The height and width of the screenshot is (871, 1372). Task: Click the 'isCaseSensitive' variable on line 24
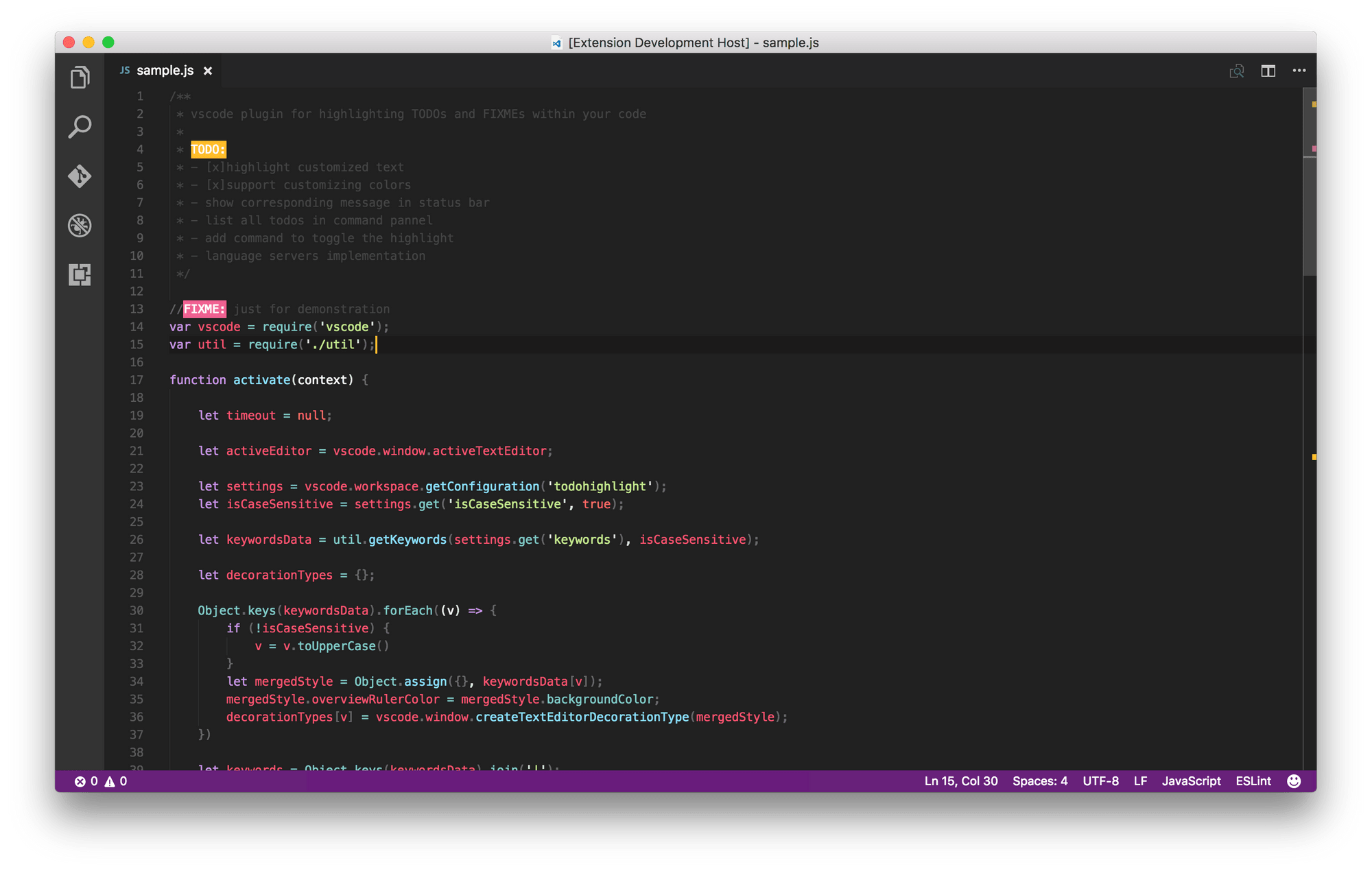click(x=279, y=504)
